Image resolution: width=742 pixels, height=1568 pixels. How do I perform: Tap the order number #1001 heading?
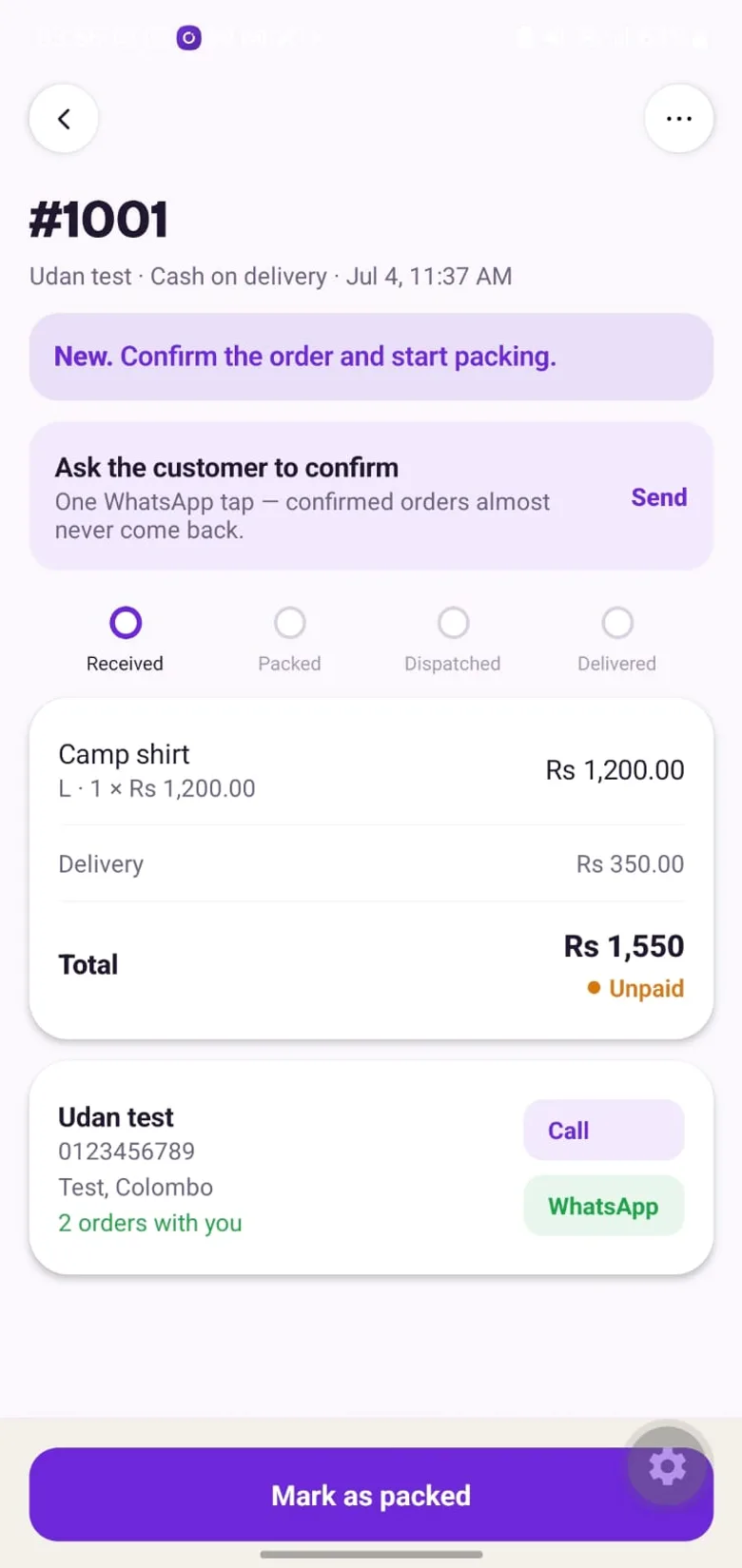[99, 220]
